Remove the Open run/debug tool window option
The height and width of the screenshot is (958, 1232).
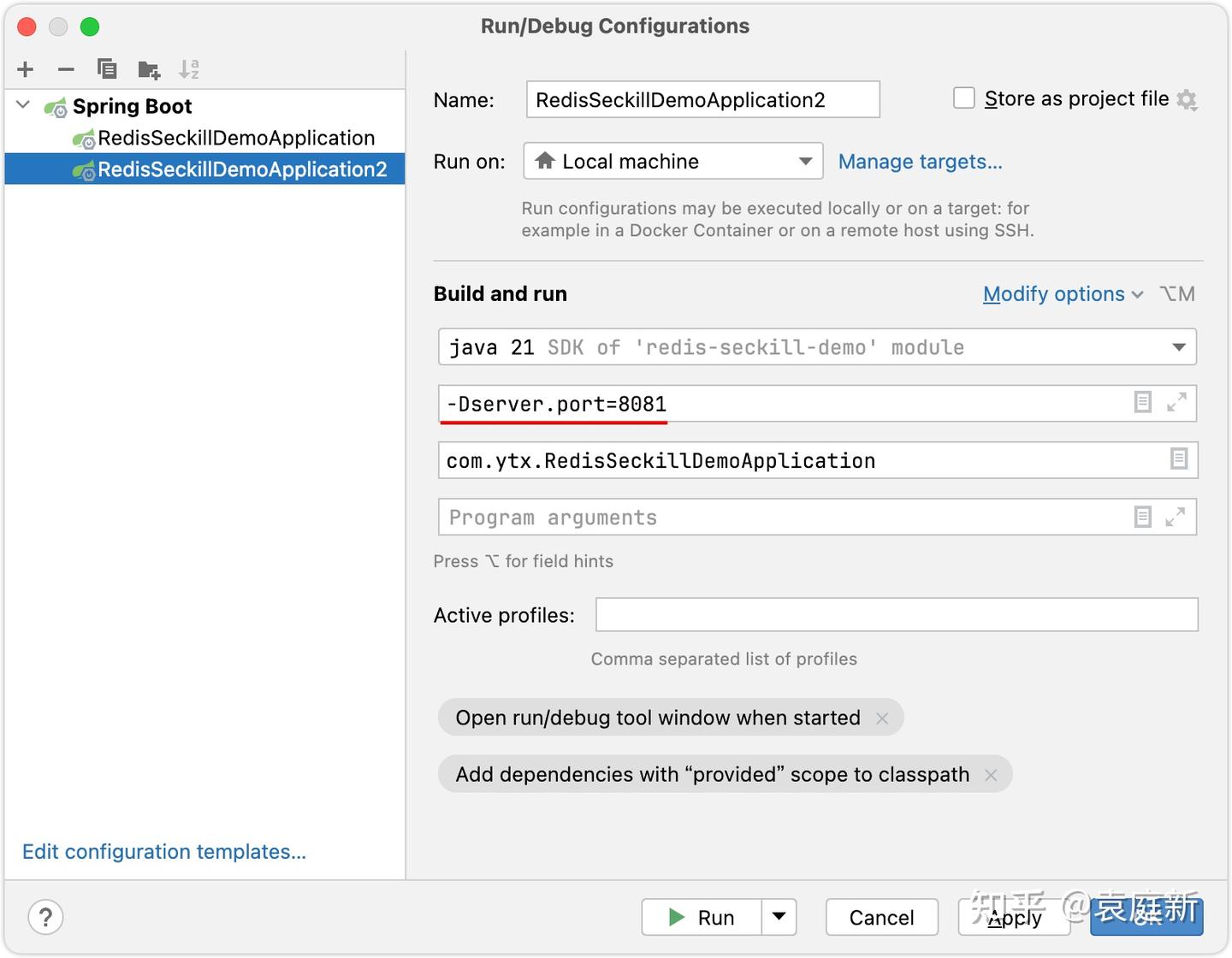click(x=882, y=718)
